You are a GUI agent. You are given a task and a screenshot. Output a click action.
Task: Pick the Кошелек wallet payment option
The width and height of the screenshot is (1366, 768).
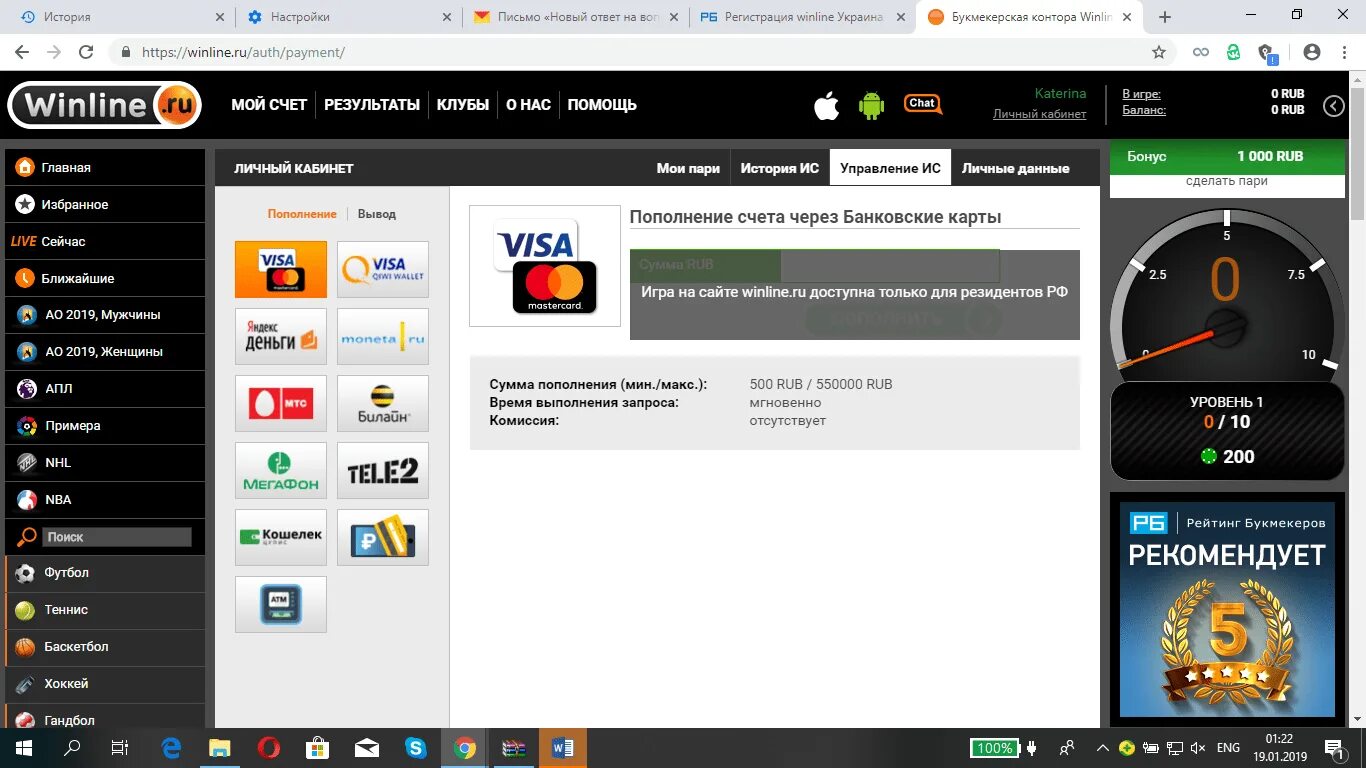coord(281,537)
